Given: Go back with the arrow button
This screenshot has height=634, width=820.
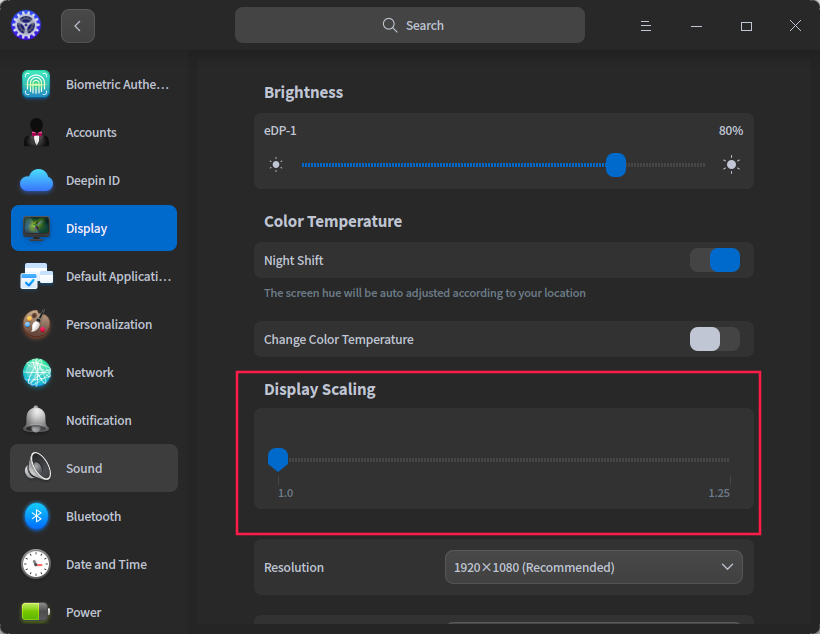Looking at the screenshot, I should pyautogui.click(x=78, y=26).
